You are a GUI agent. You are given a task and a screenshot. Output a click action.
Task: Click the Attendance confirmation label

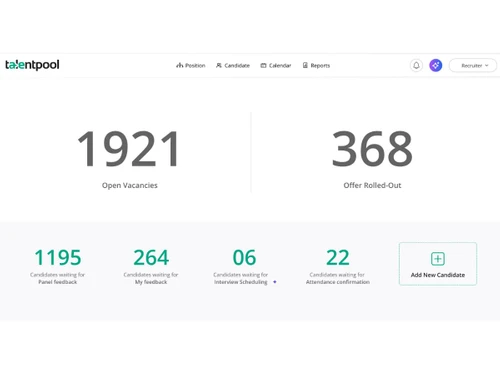click(338, 282)
